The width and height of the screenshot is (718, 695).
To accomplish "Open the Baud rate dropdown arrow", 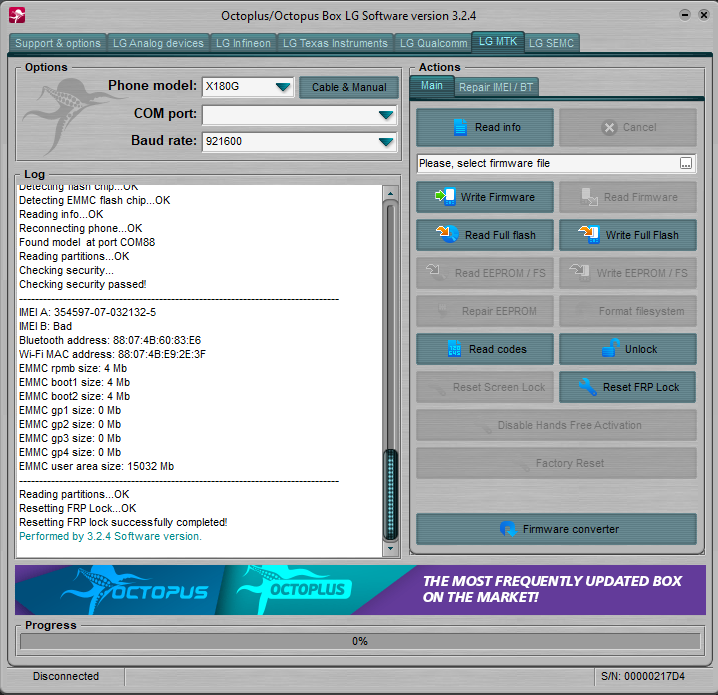I will 386,142.
